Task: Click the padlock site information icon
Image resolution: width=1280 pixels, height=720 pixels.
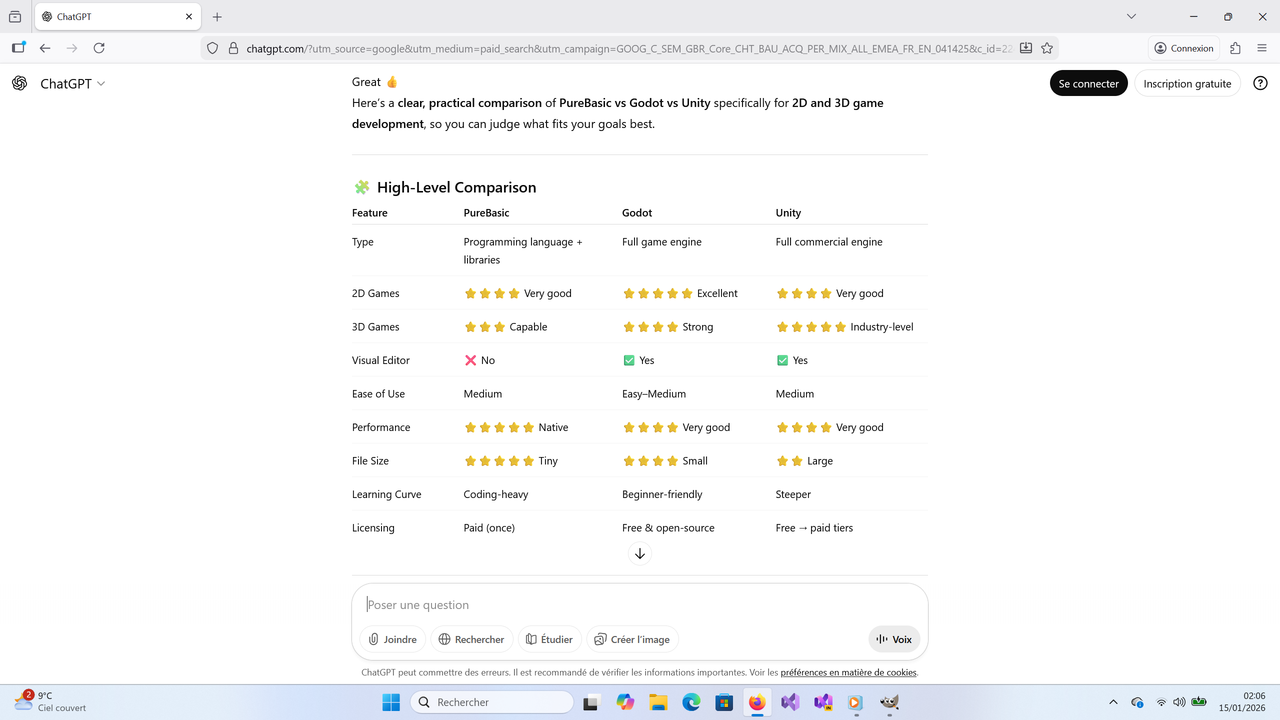Action: pyautogui.click(x=233, y=48)
